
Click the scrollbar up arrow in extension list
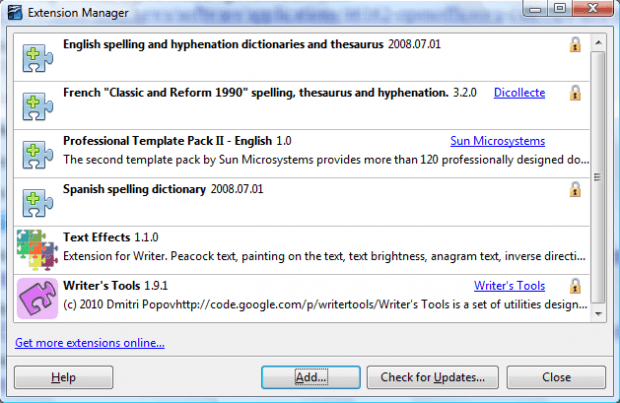pyautogui.click(x=598, y=42)
